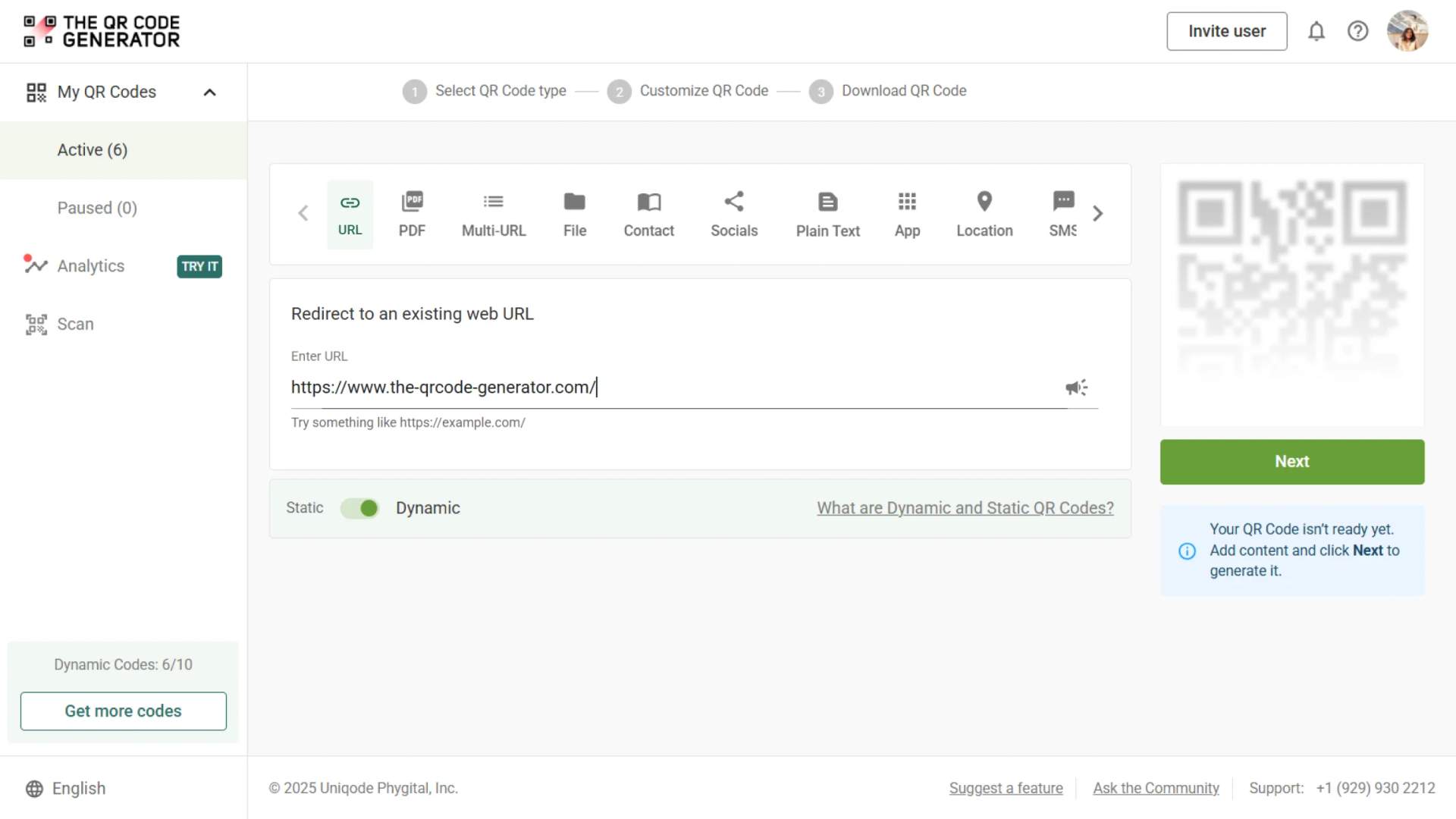Open Active (6) QR codes list
This screenshot has width=1456, height=819.
pos(124,150)
